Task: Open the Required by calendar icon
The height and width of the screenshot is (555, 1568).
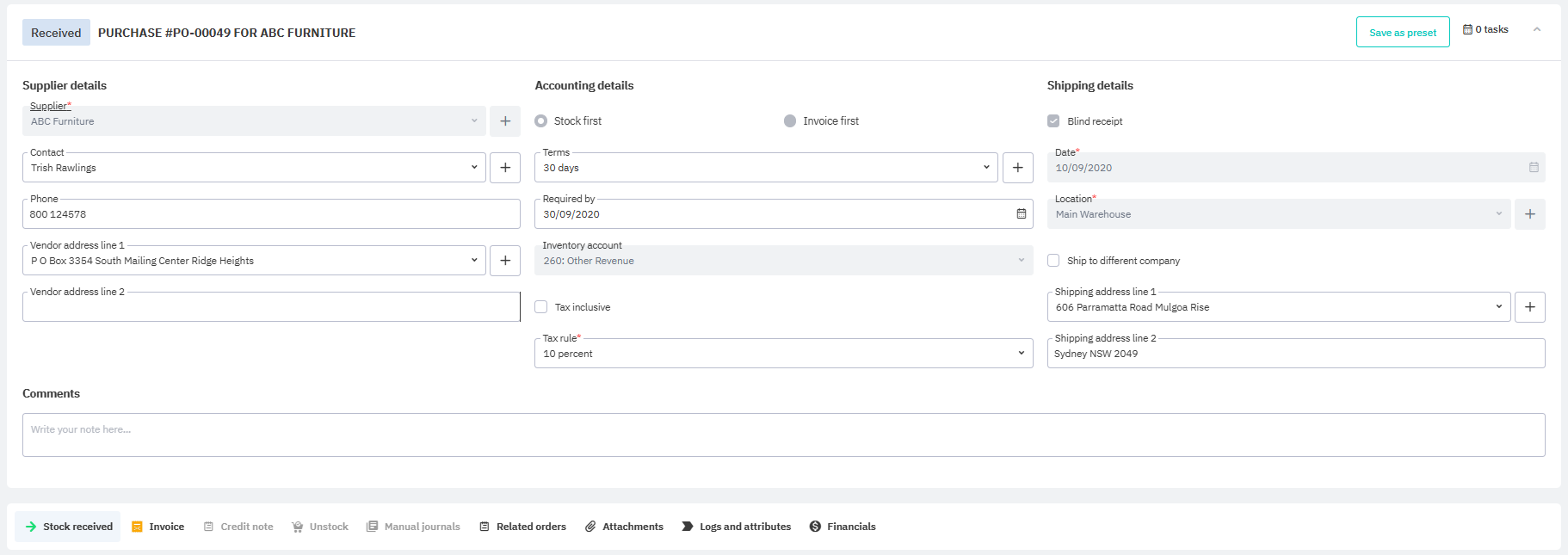Action: [x=1021, y=214]
